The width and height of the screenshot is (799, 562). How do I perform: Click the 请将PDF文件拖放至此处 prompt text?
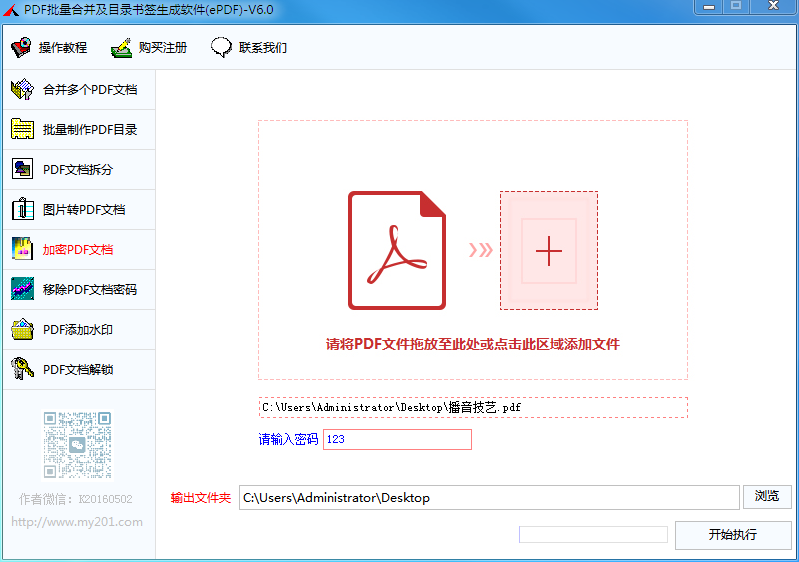pyautogui.click(x=473, y=344)
